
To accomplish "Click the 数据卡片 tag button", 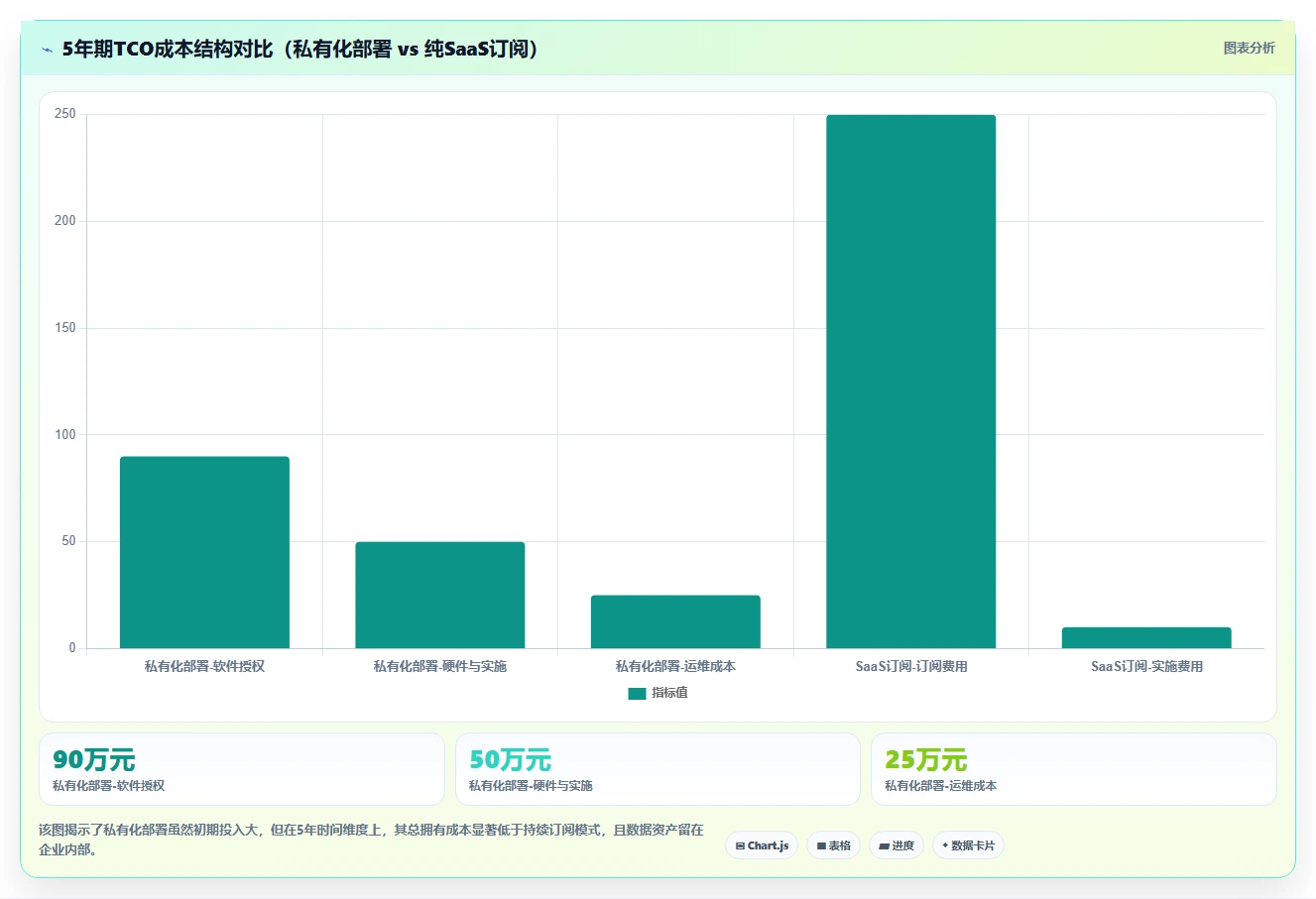I will pos(968,845).
